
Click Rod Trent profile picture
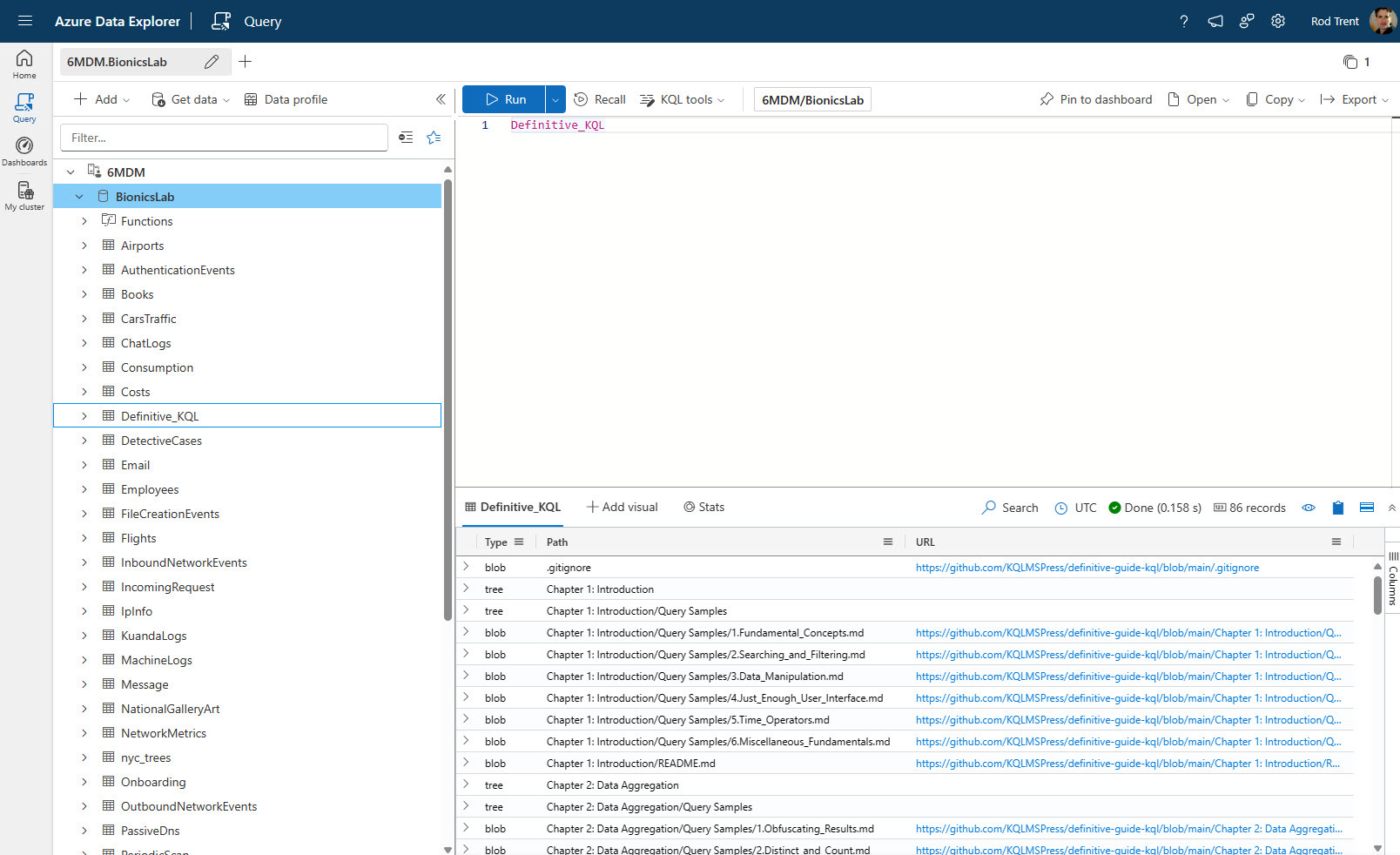(x=1383, y=21)
